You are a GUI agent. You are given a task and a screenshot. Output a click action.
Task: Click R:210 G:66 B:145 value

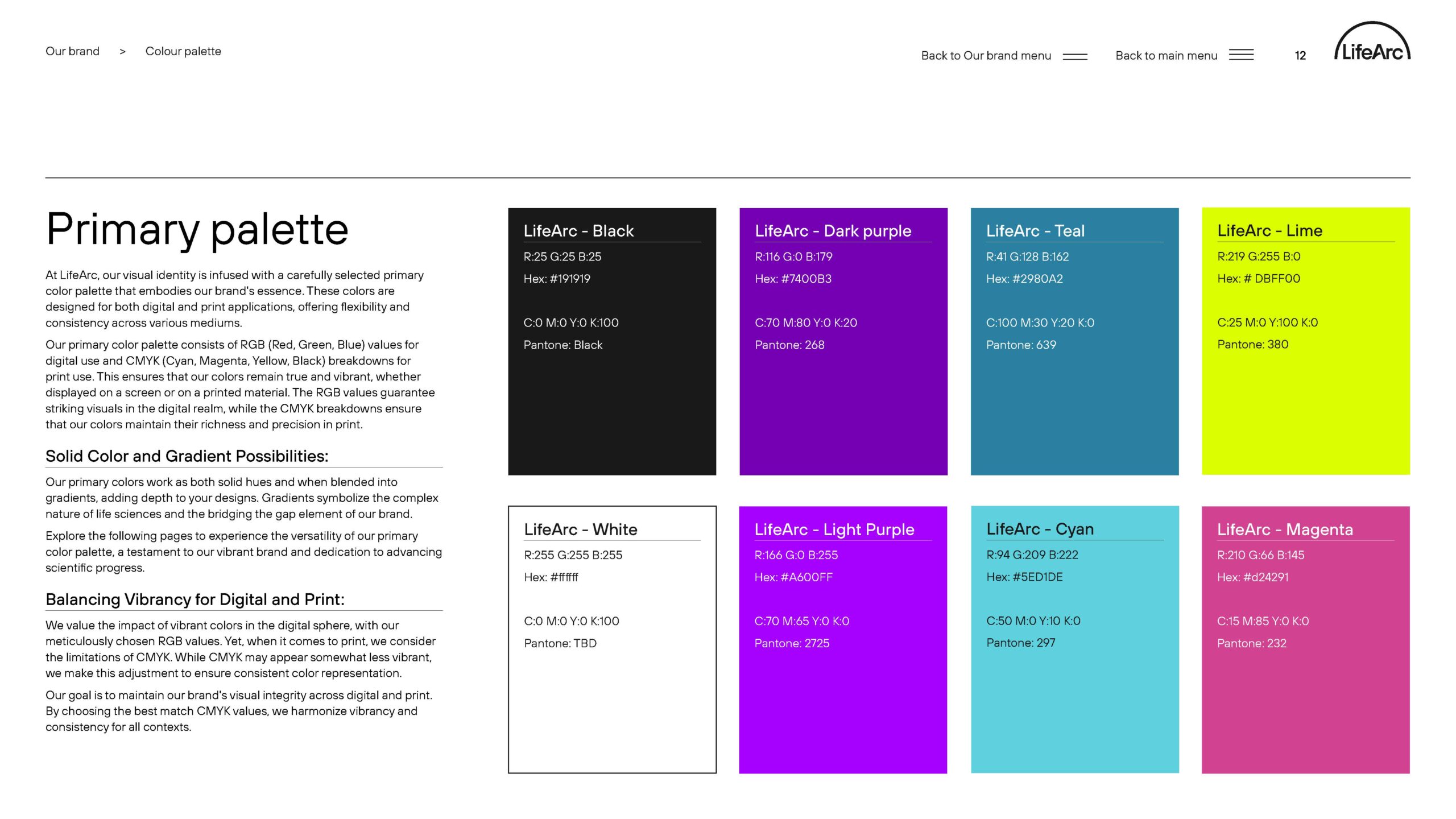pos(1261,555)
